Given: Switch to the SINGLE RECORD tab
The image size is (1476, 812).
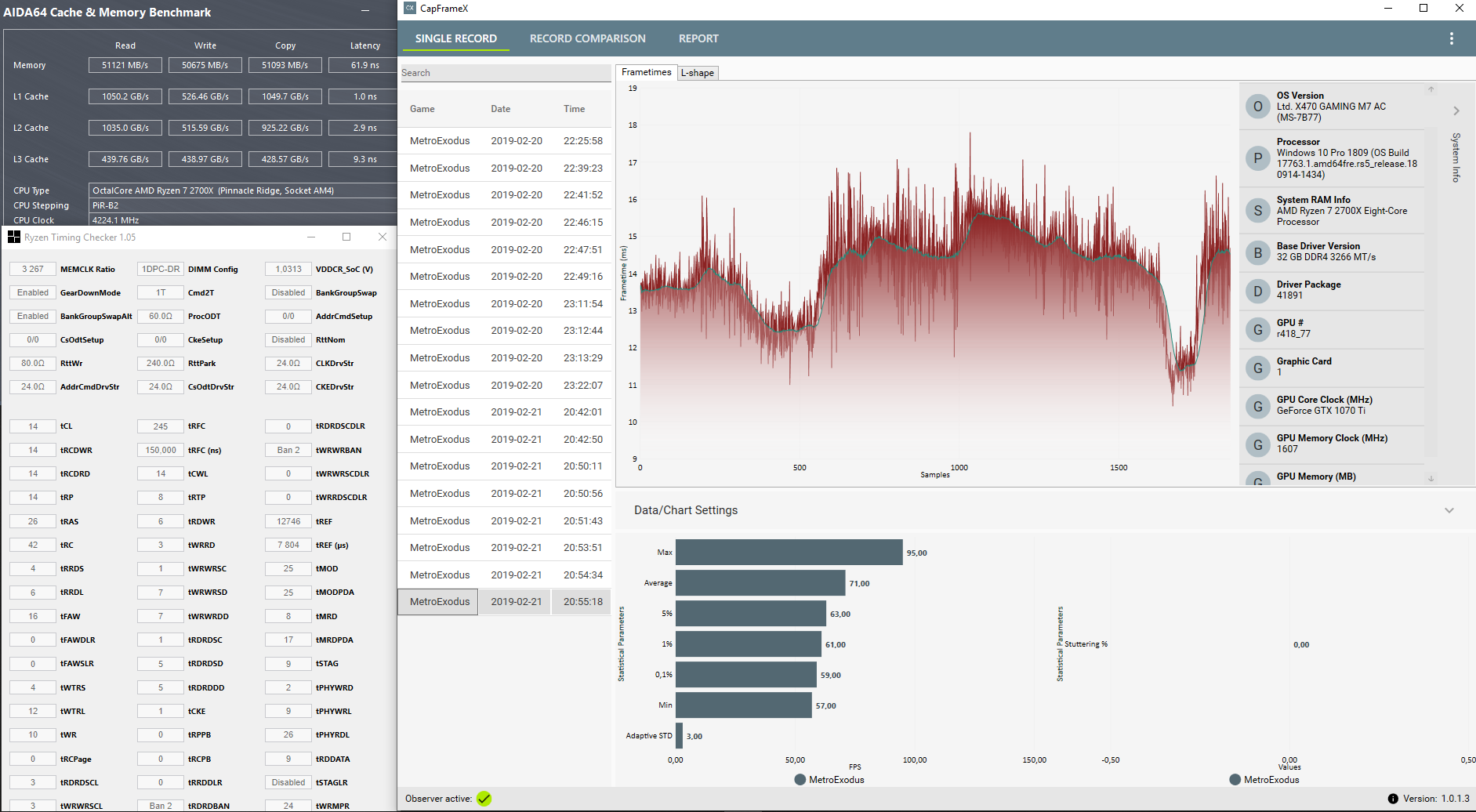Looking at the screenshot, I should tap(455, 38).
